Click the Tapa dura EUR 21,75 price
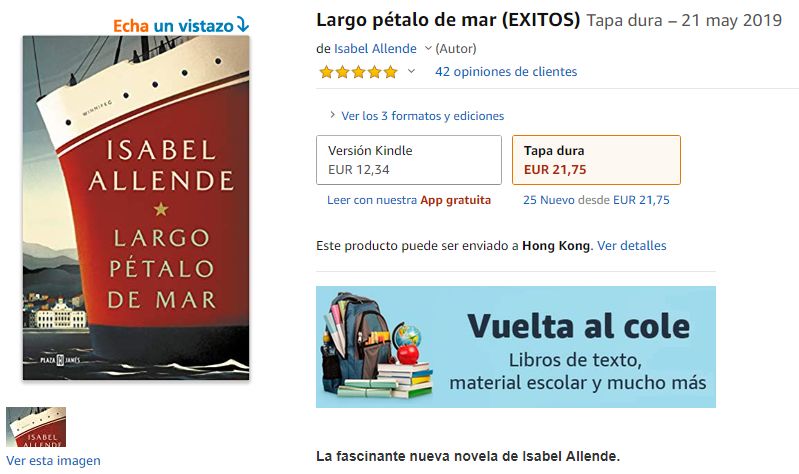 (x=555, y=170)
